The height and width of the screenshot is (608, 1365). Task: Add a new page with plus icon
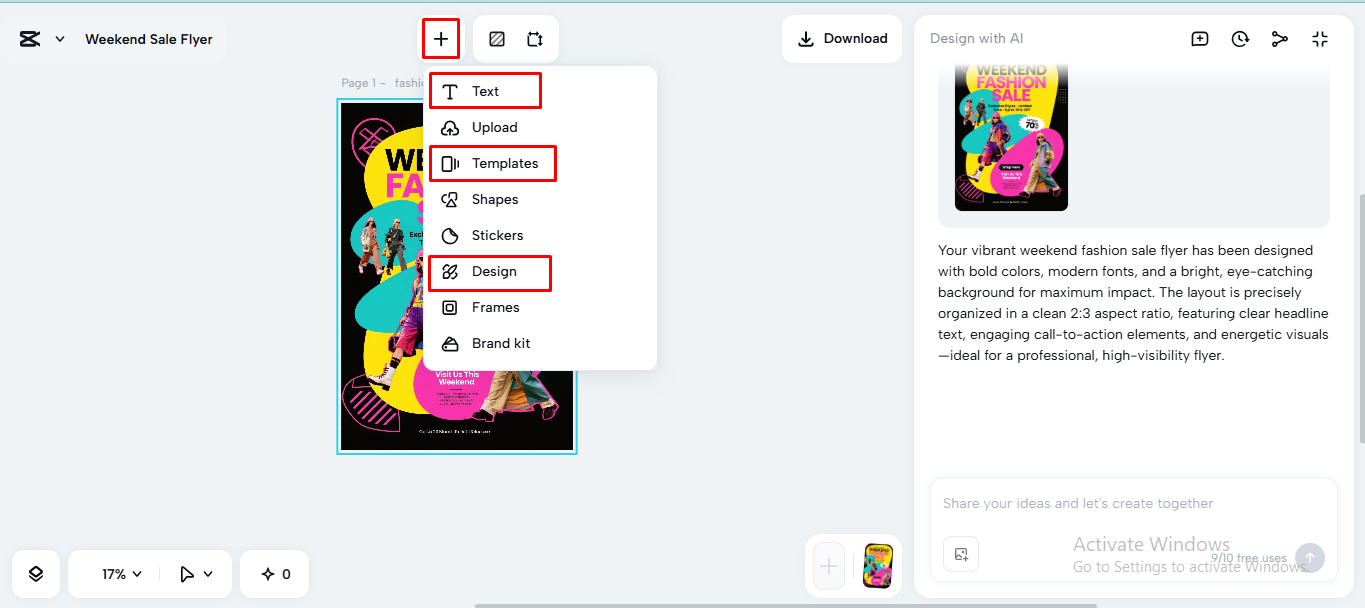pyautogui.click(x=828, y=566)
